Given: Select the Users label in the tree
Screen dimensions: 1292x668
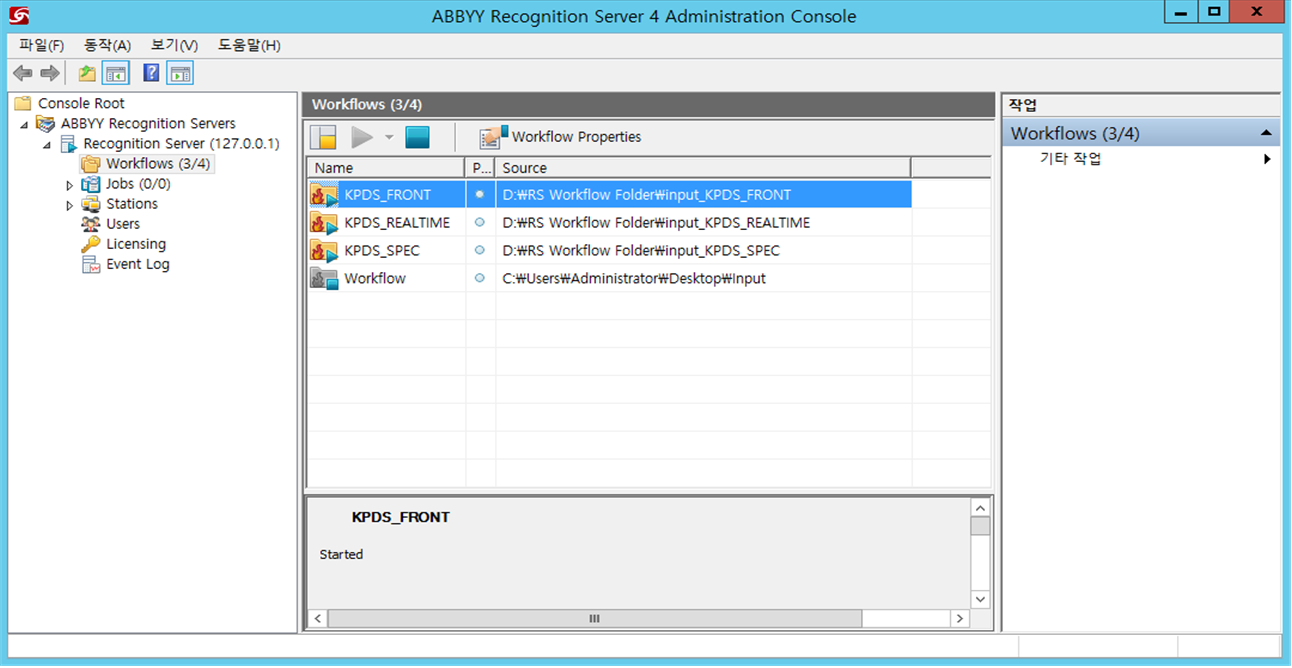Looking at the screenshot, I should [123, 224].
